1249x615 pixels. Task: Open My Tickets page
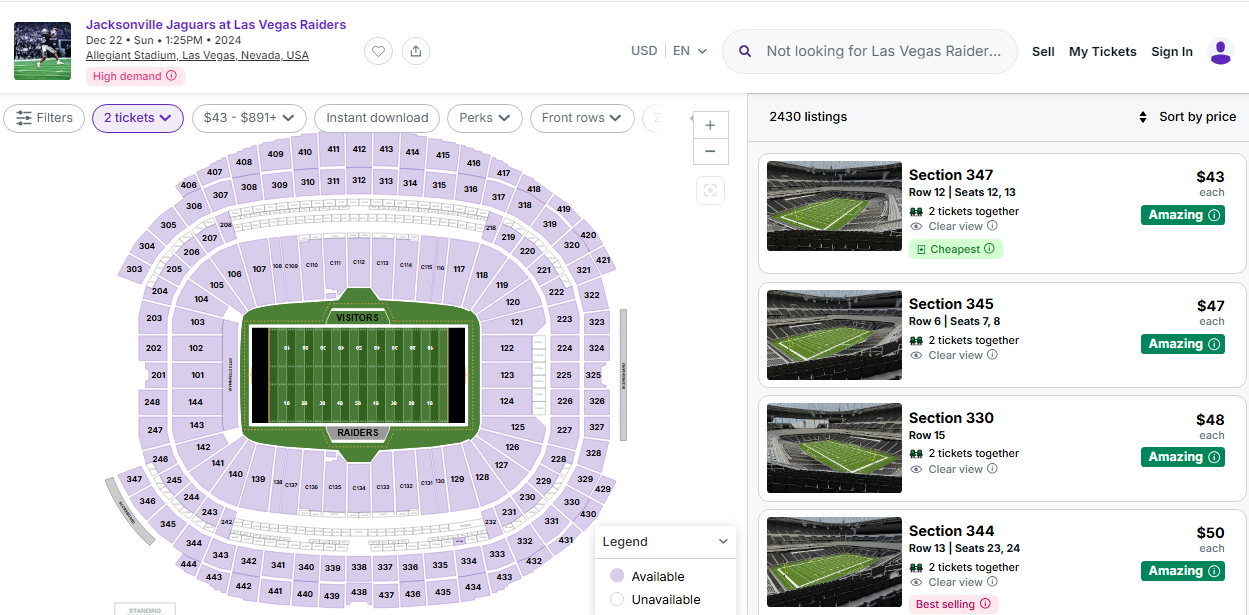(x=1102, y=52)
